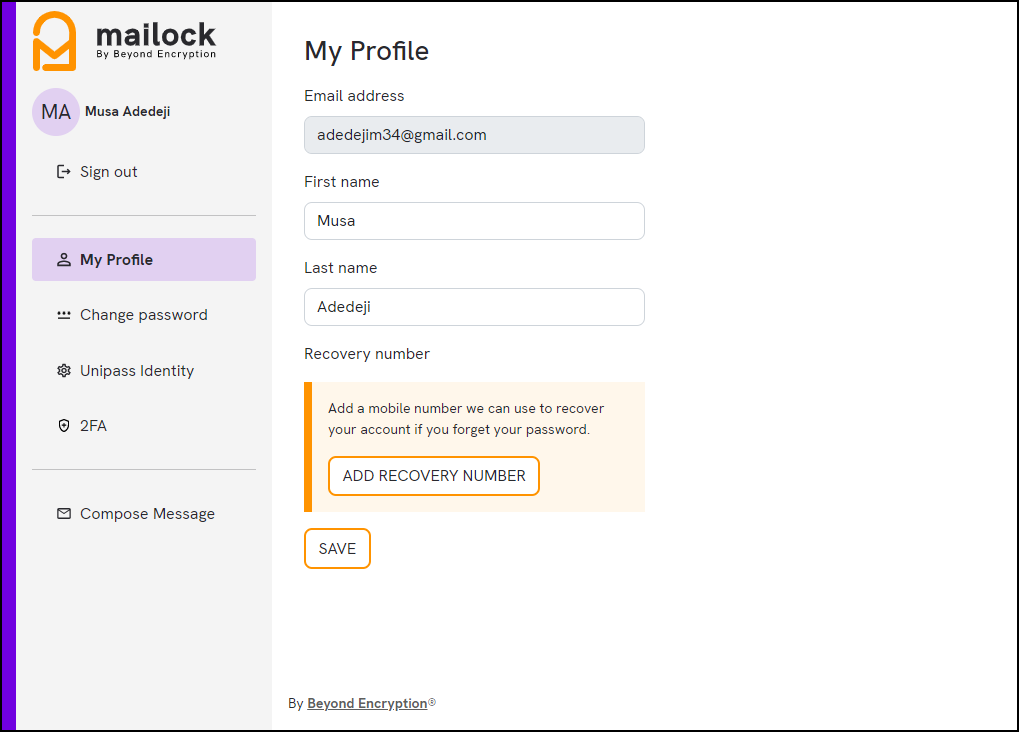Click inside the First name field
This screenshot has height=732, width=1019.
point(473,221)
